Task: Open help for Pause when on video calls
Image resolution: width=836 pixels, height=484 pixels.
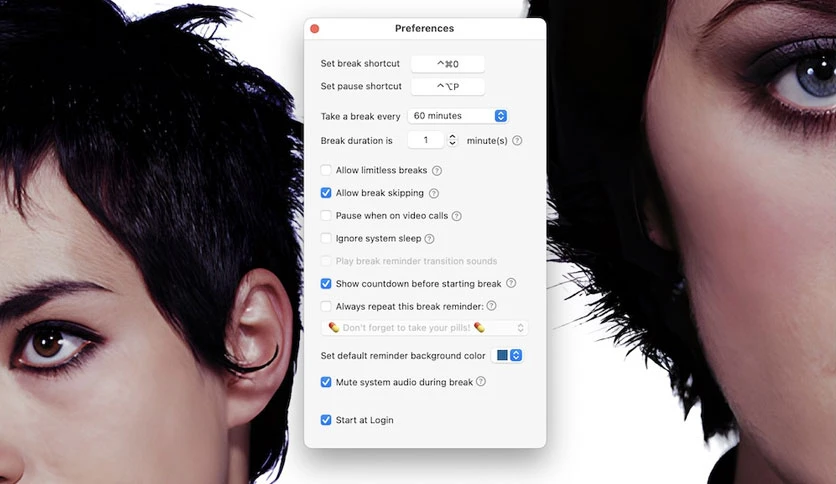Action: tap(456, 216)
